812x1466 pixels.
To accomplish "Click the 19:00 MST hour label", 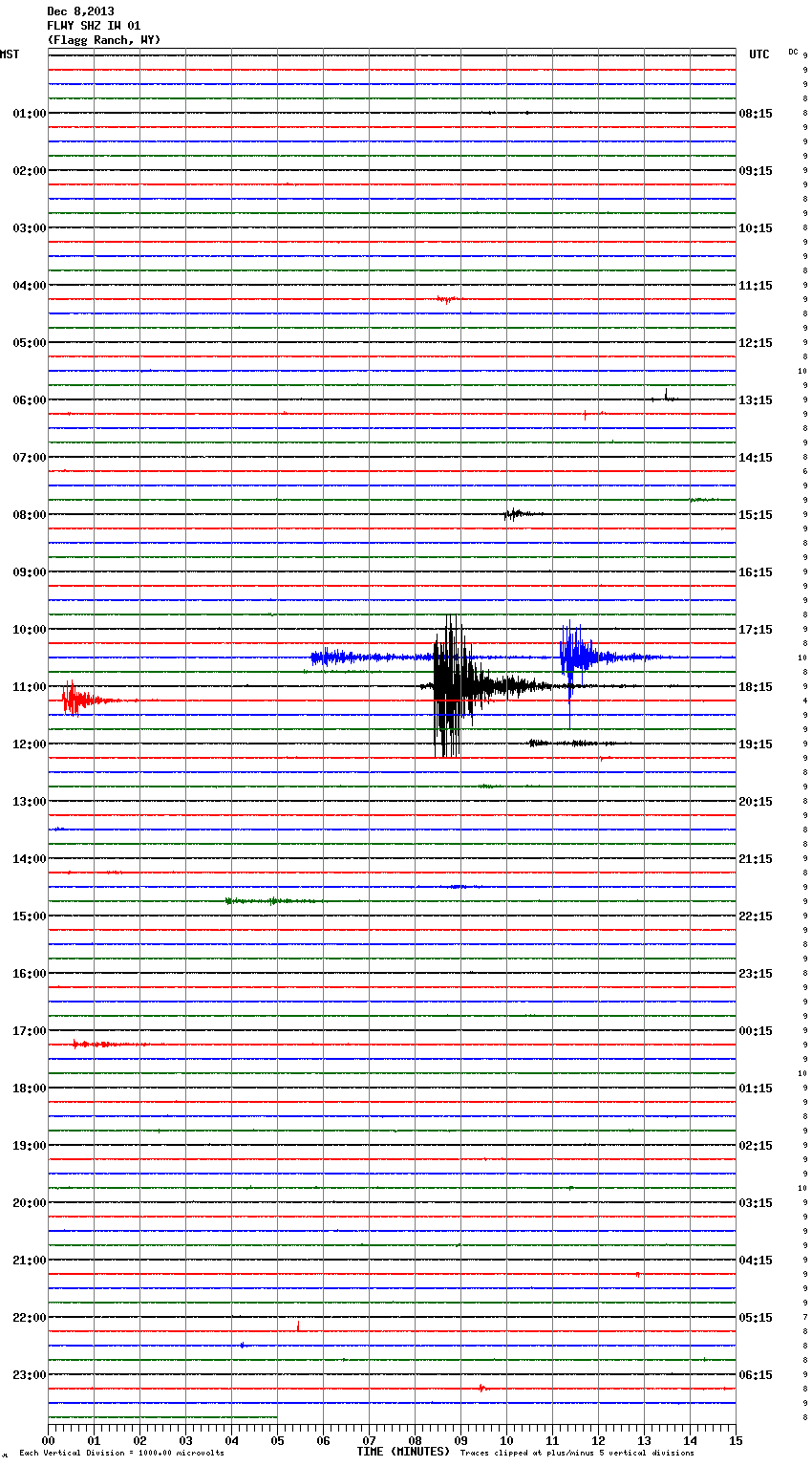I will click(29, 1146).
